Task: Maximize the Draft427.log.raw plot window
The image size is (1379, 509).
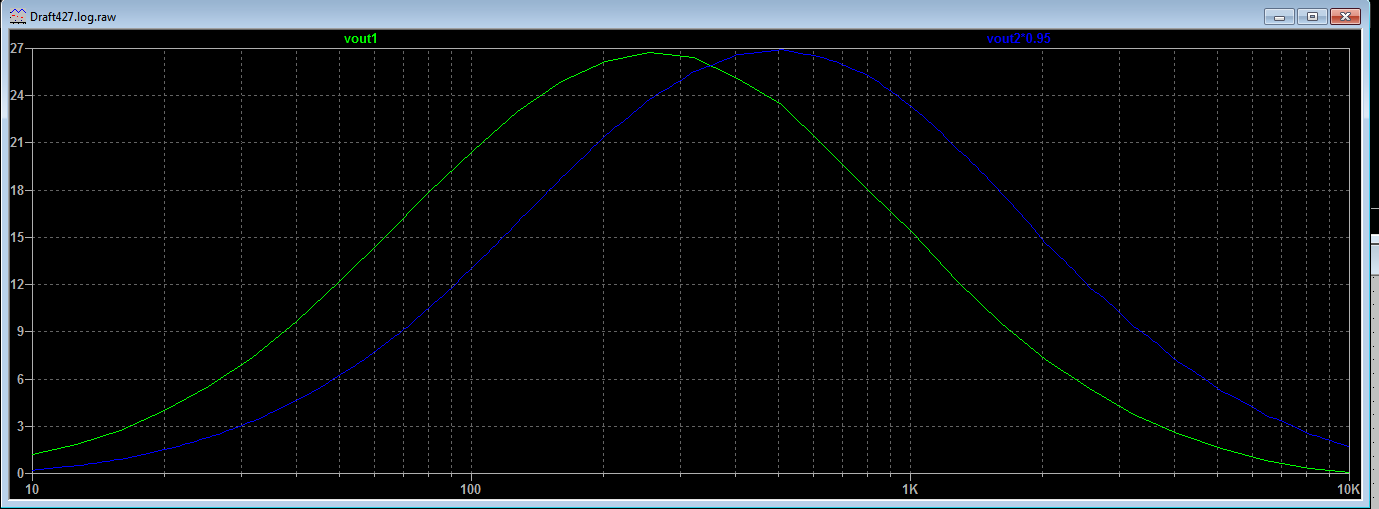Action: 1313,16
